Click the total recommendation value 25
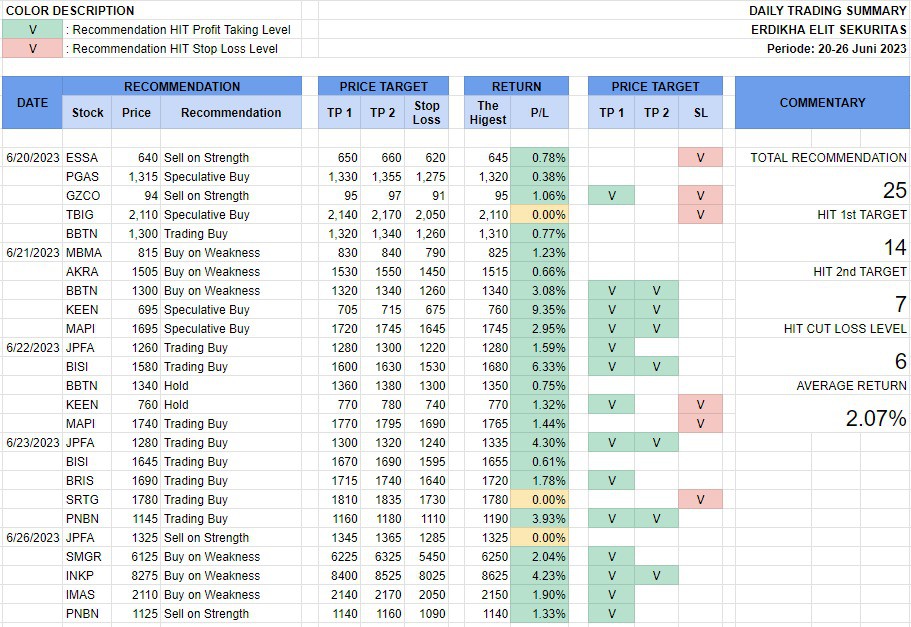911x627 pixels. click(x=894, y=191)
